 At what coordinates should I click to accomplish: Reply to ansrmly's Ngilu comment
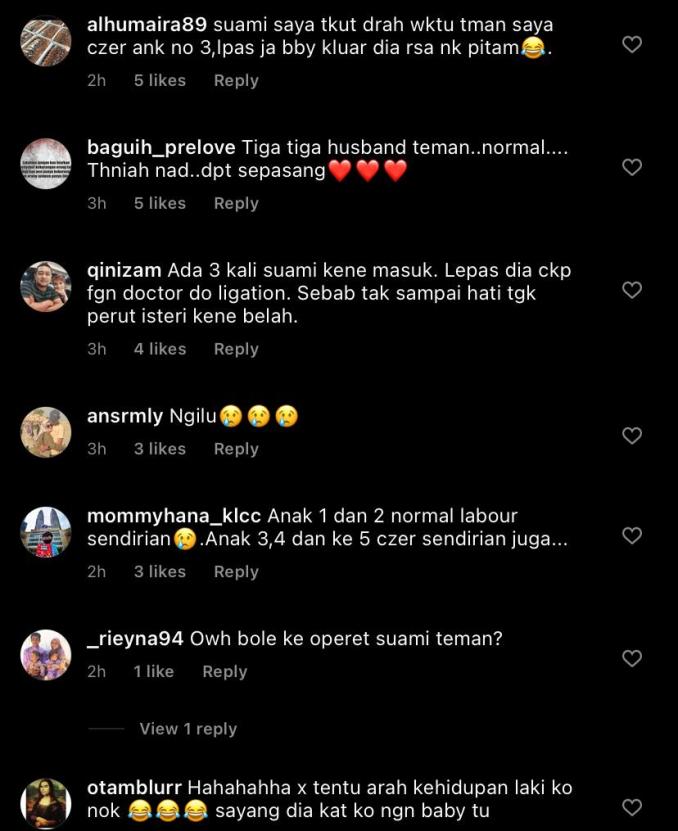pyautogui.click(x=236, y=449)
